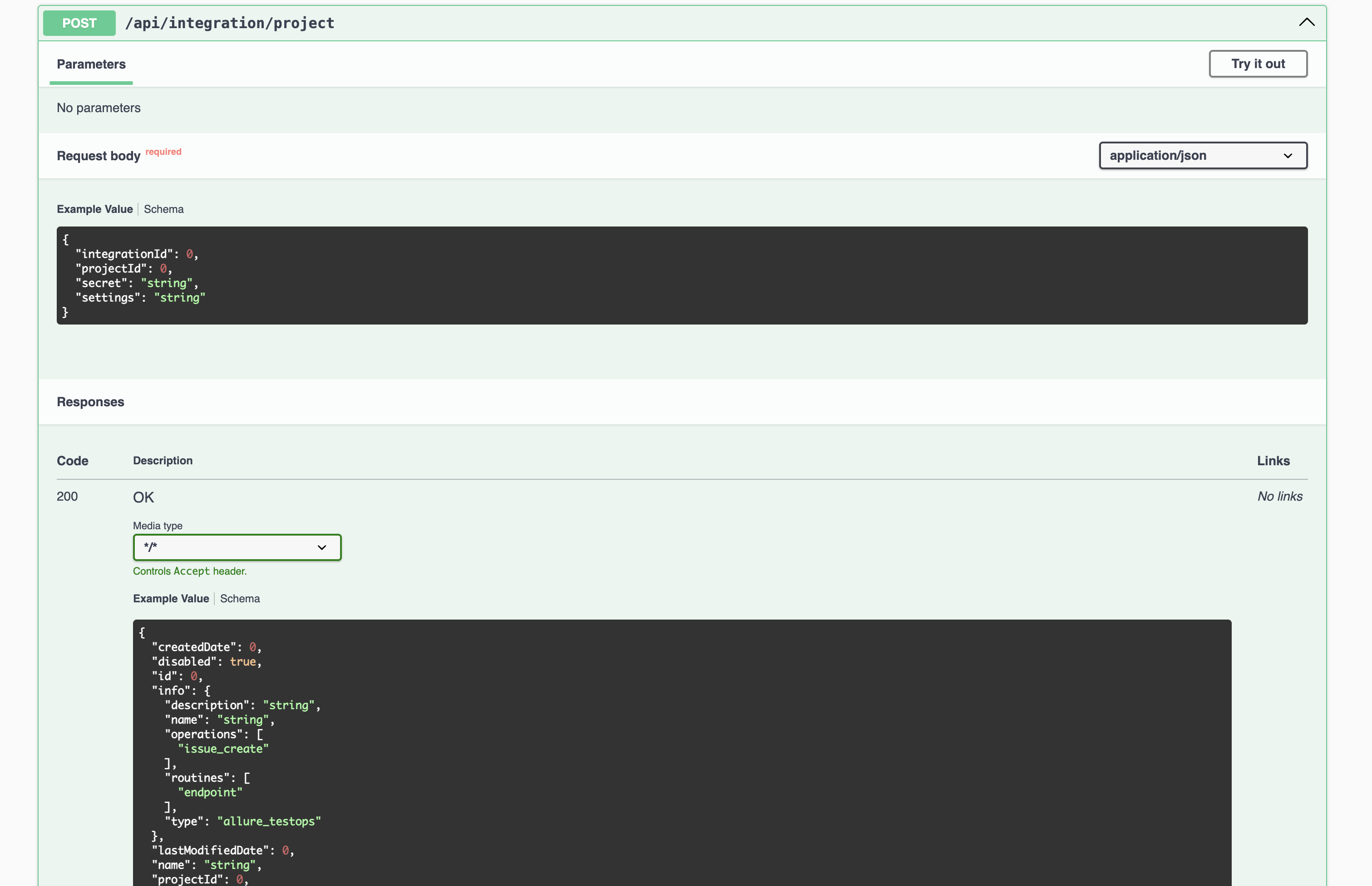Click the OK response description

tap(143, 497)
